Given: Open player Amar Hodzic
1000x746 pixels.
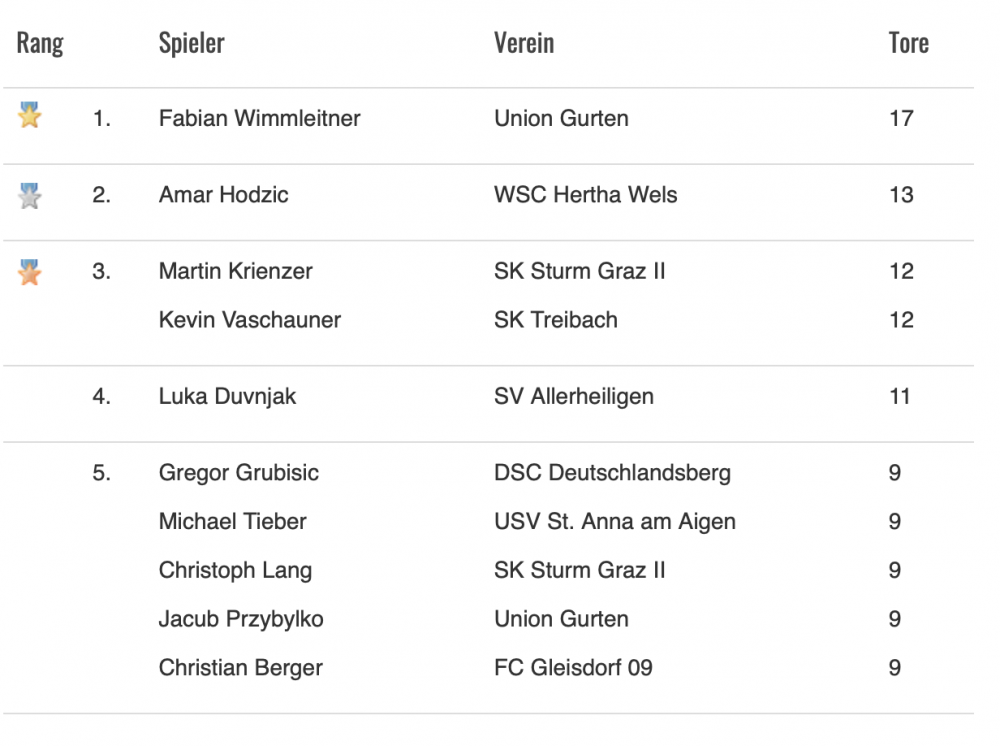Looking at the screenshot, I should point(223,195).
